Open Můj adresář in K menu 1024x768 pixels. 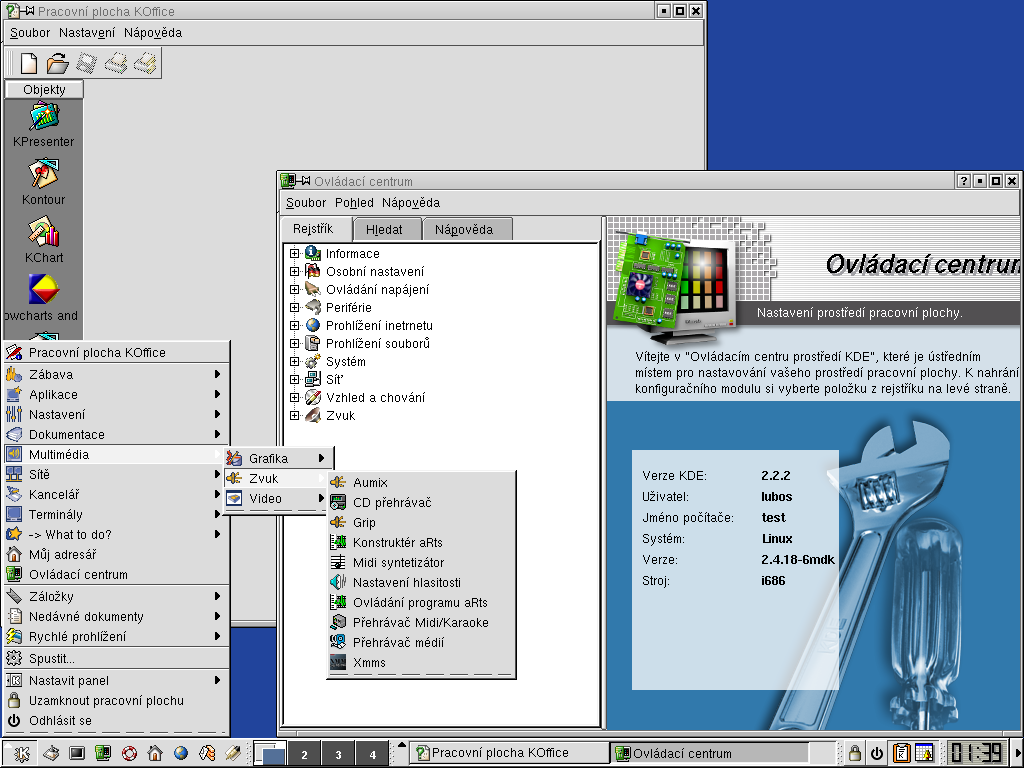[x=116, y=554]
